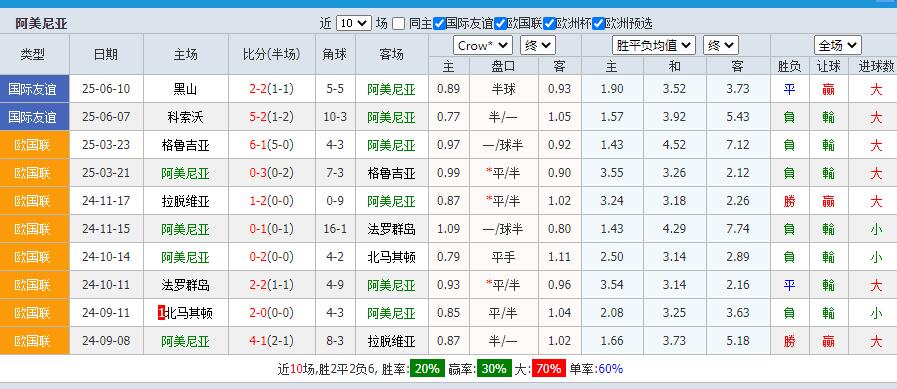Open the 0-3(0-2) score
The image size is (897, 389).
coord(271,173)
